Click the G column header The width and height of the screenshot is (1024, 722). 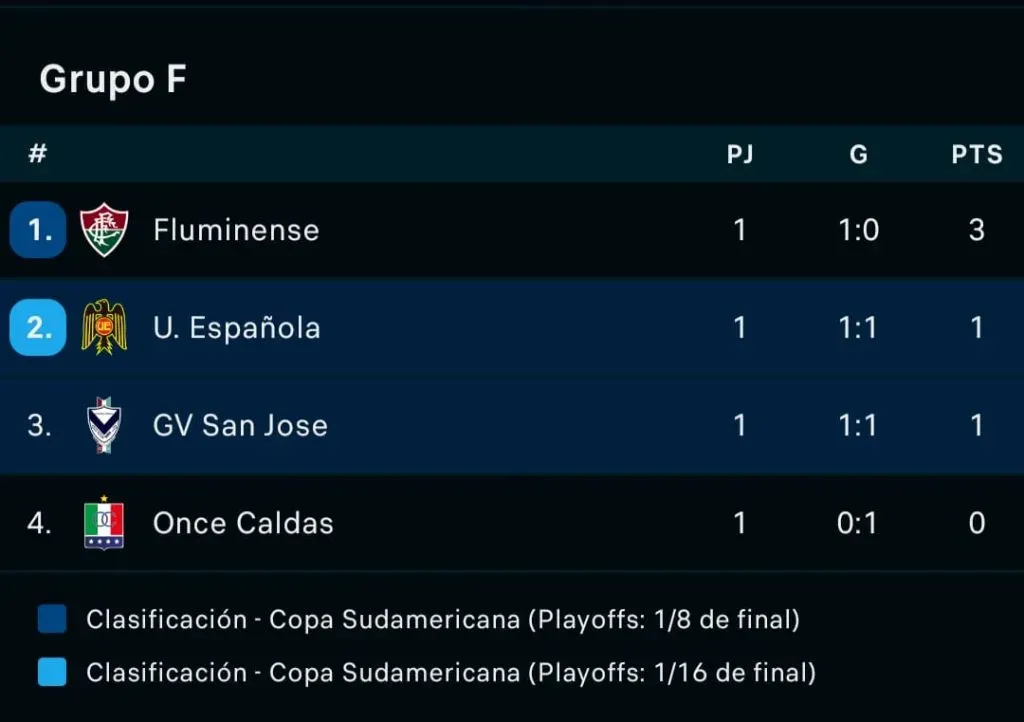click(858, 155)
